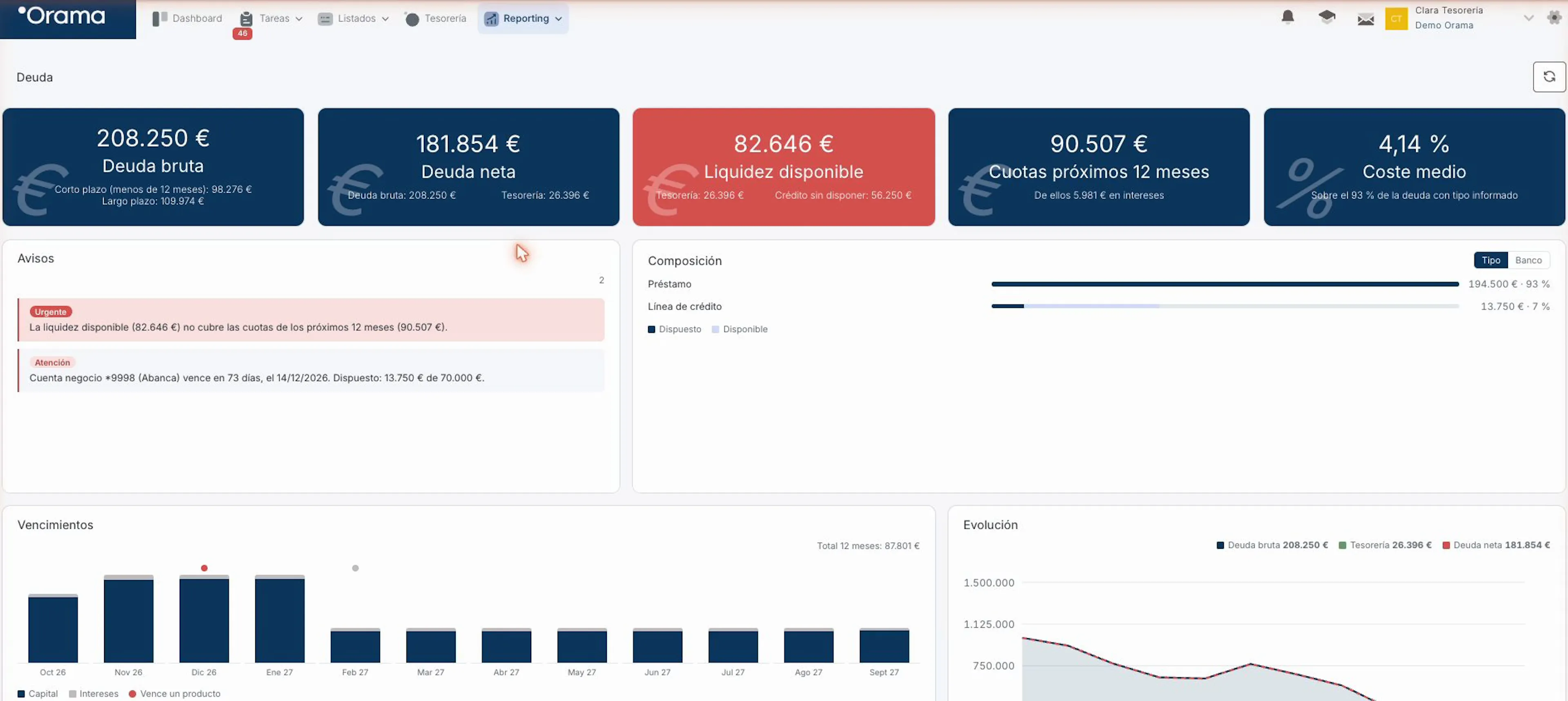1568x701 pixels.
Task: Toggle Disponible legend in Composición
Action: pos(739,329)
